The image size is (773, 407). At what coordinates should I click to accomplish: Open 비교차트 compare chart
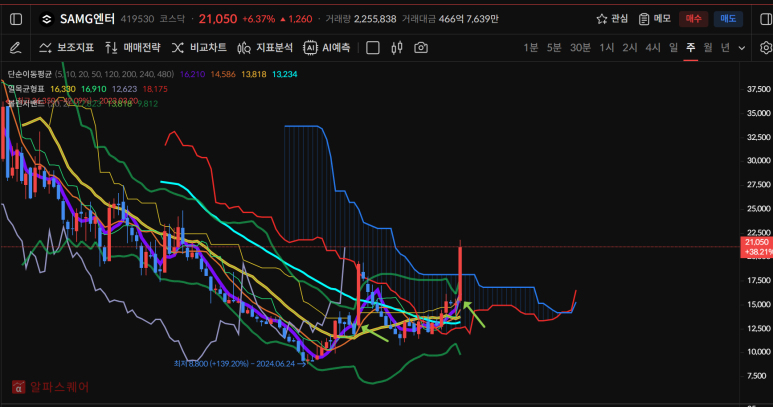199,48
